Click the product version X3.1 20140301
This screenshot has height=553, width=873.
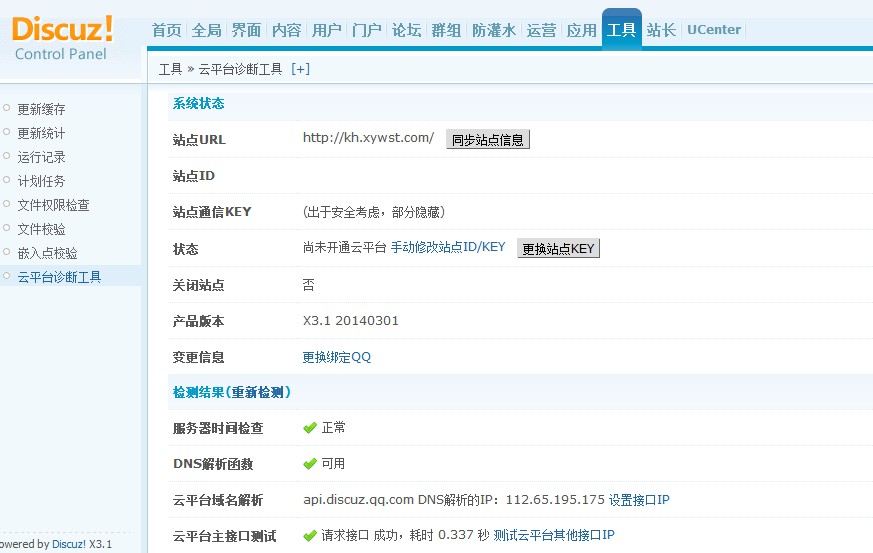[x=351, y=321]
